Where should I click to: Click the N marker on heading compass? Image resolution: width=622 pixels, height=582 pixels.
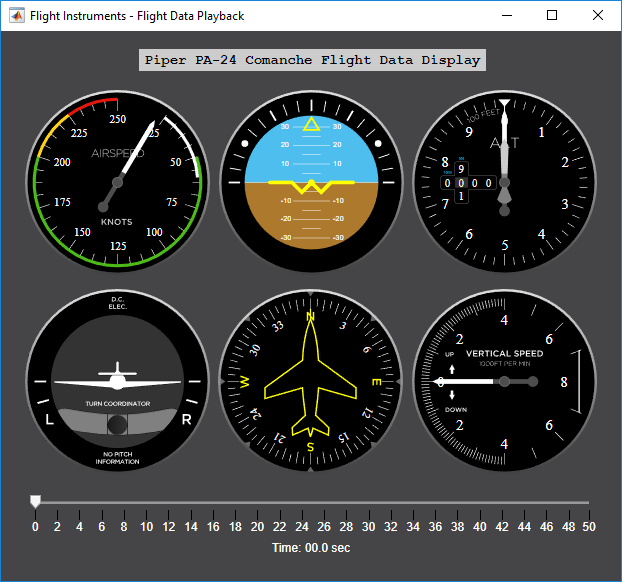tap(311, 317)
